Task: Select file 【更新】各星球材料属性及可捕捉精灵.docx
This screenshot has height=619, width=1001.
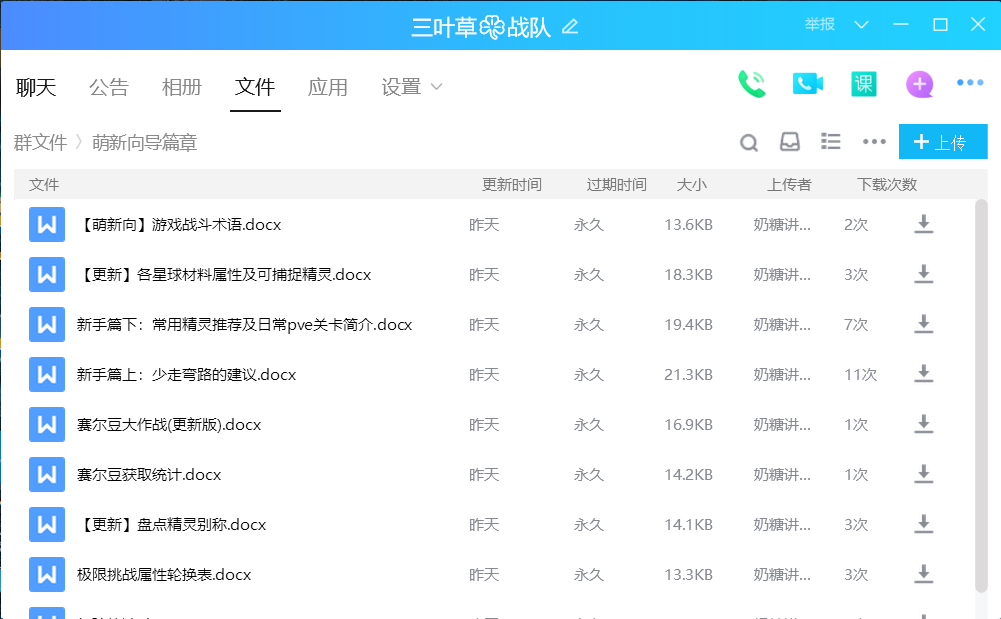Action: (224, 274)
